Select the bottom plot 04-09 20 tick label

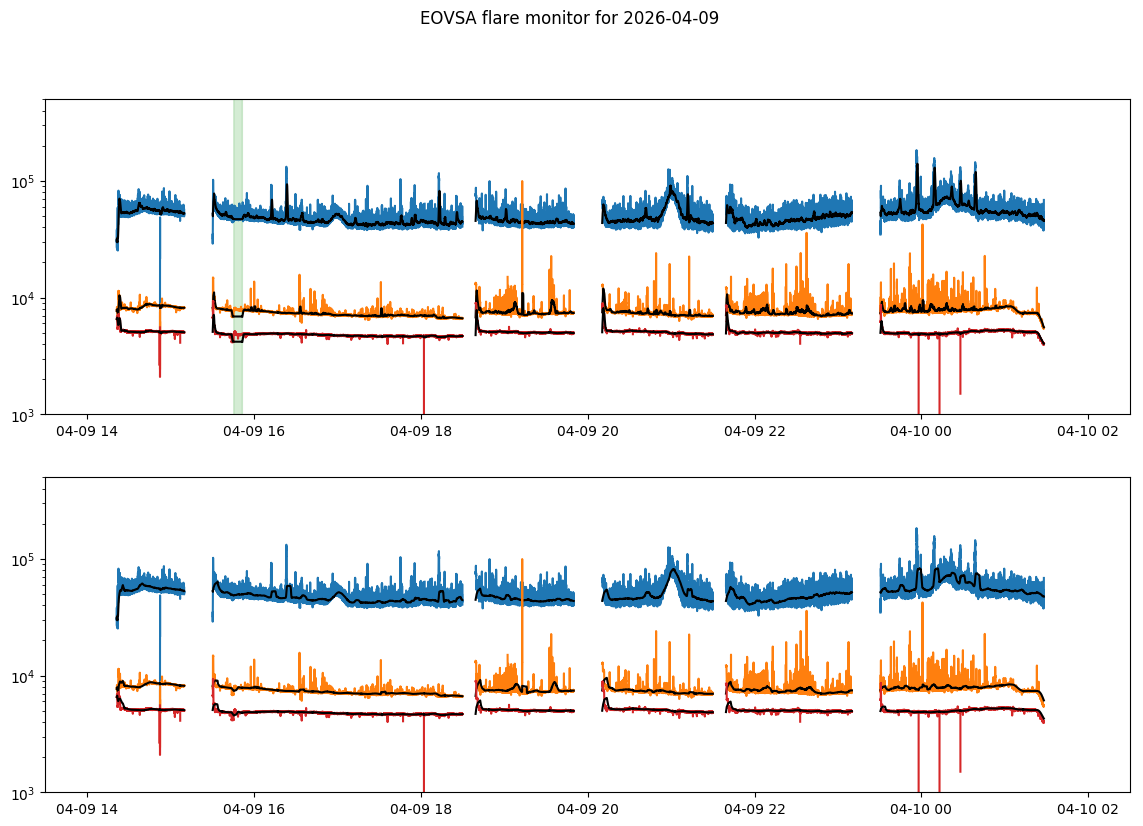[x=588, y=809]
